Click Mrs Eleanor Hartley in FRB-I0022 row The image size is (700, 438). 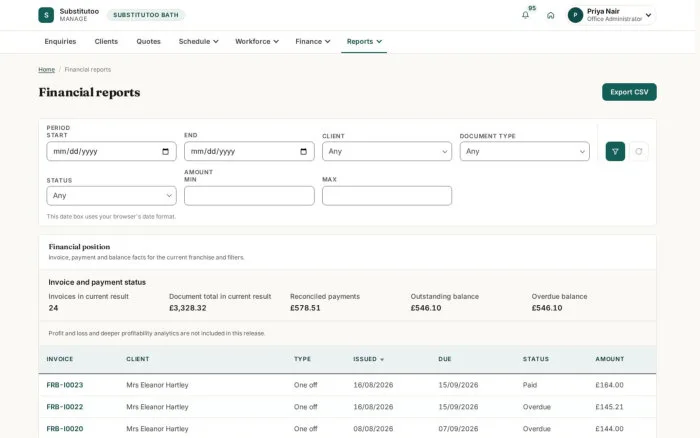[x=157, y=407]
